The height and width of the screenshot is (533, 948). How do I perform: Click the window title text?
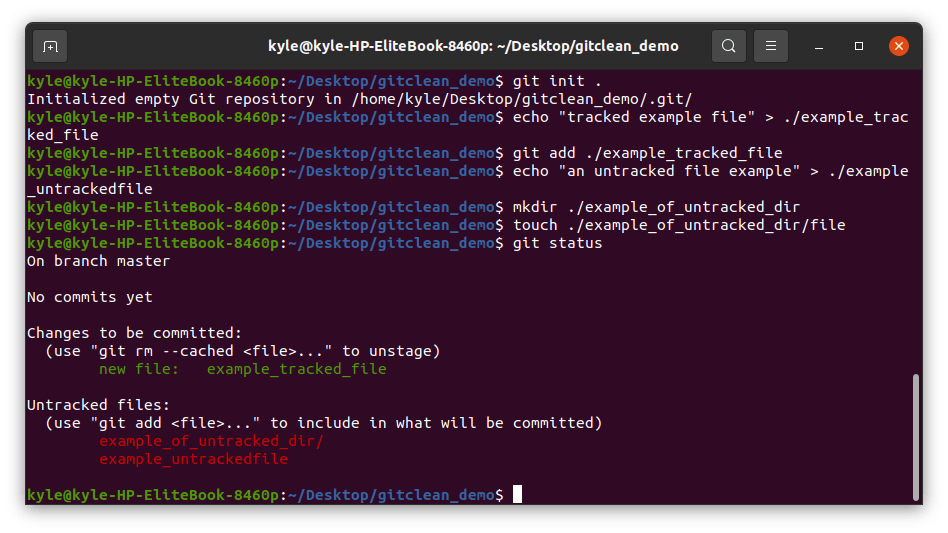pos(473,47)
